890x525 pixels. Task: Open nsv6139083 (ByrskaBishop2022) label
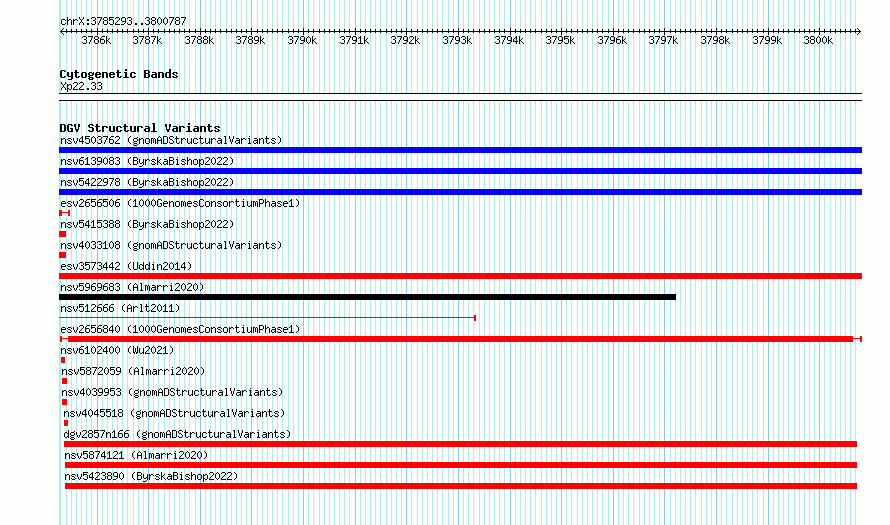click(x=147, y=161)
